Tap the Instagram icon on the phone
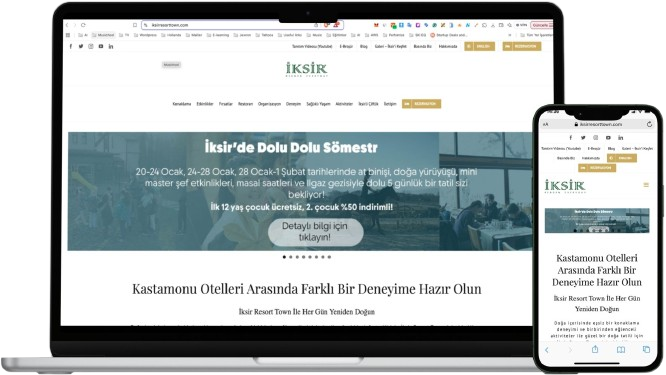 pyautogui.click(x=595, y=138)
